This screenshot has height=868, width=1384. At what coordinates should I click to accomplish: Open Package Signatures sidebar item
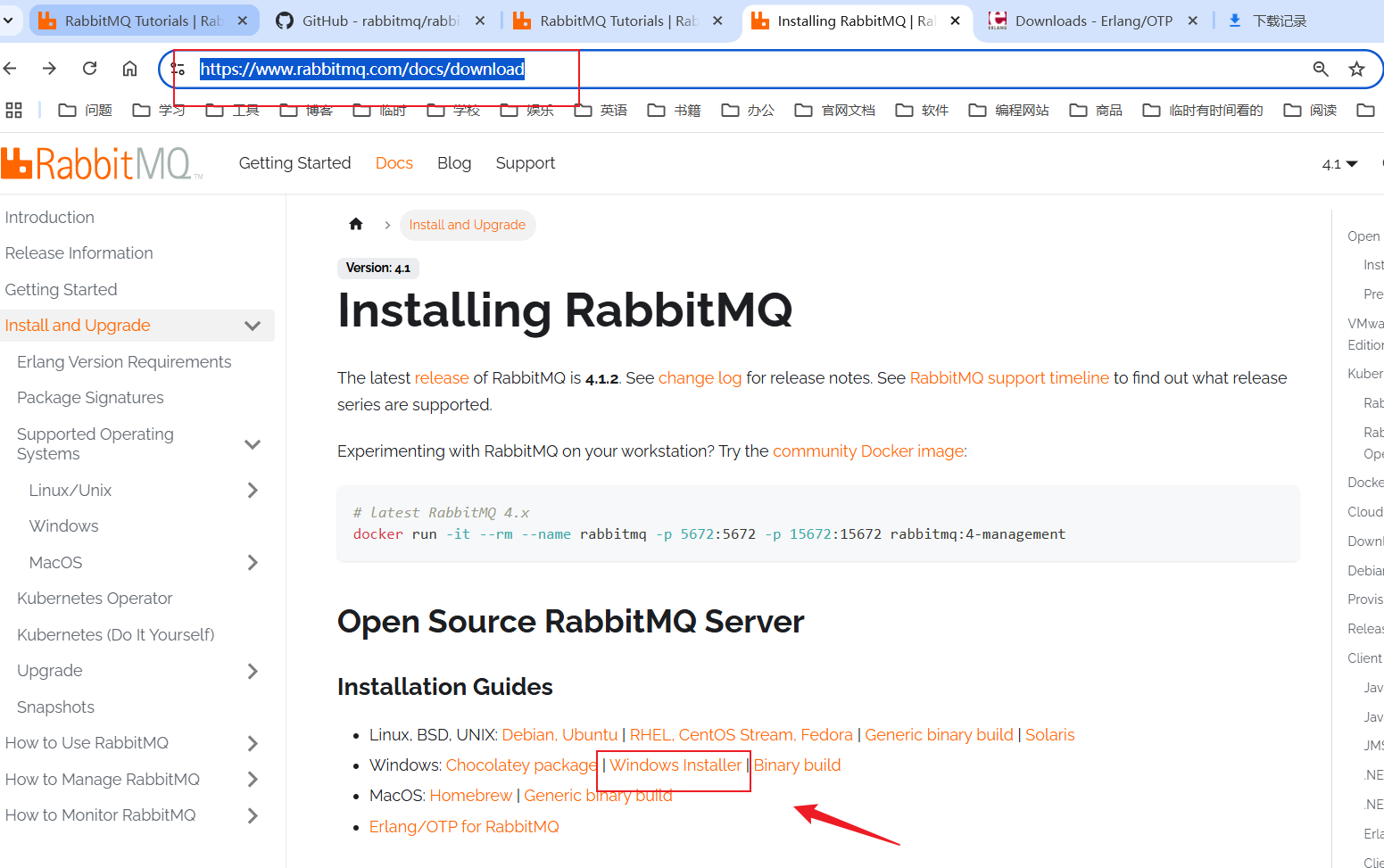[x=90, y=398]
